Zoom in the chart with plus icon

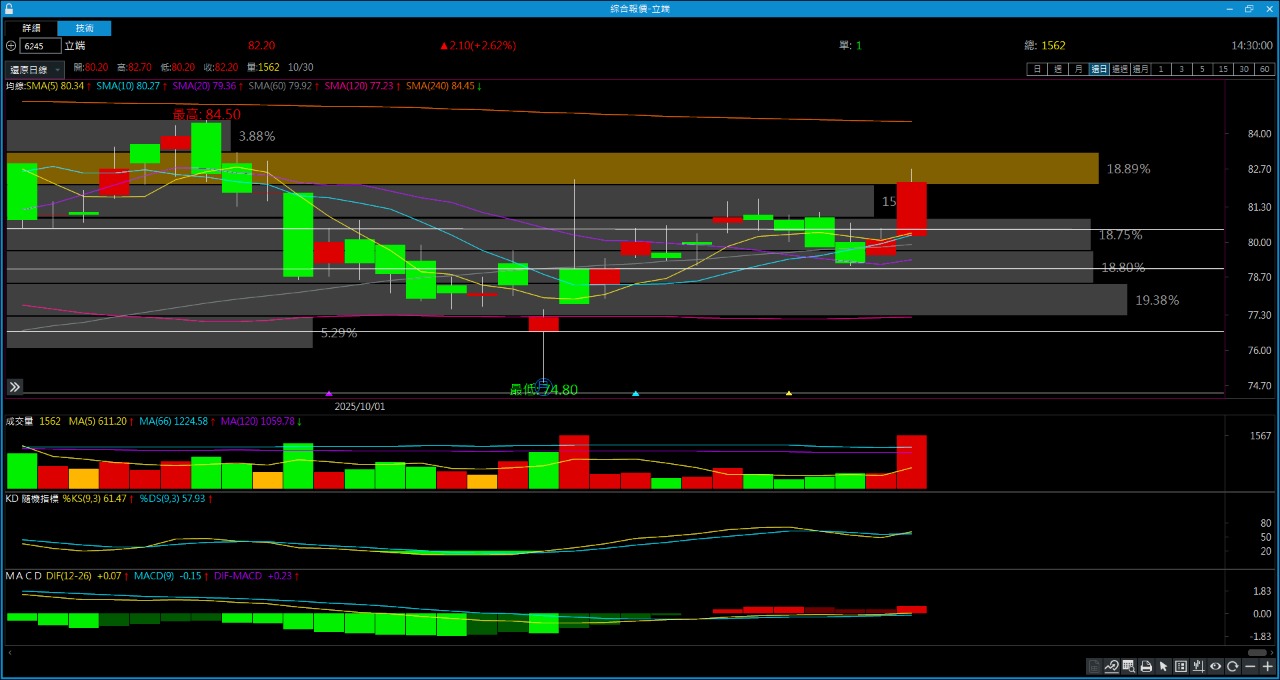point(1267,666)
